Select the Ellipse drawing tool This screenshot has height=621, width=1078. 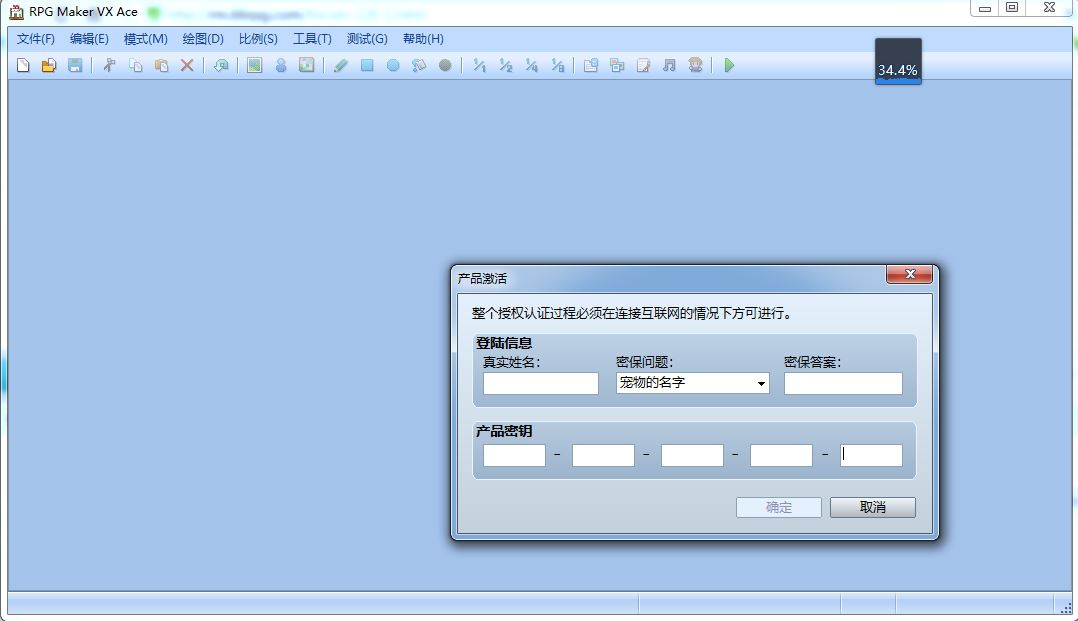coord(393,65)
